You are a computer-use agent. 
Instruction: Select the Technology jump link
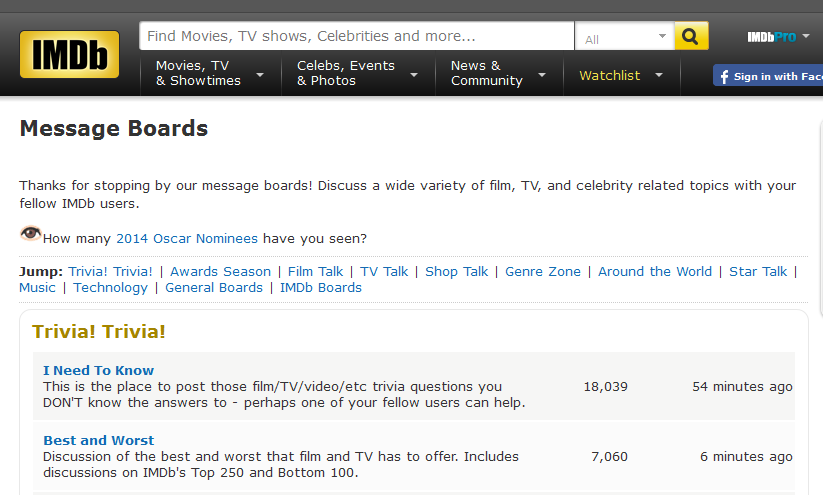click(x=110, y=287)
